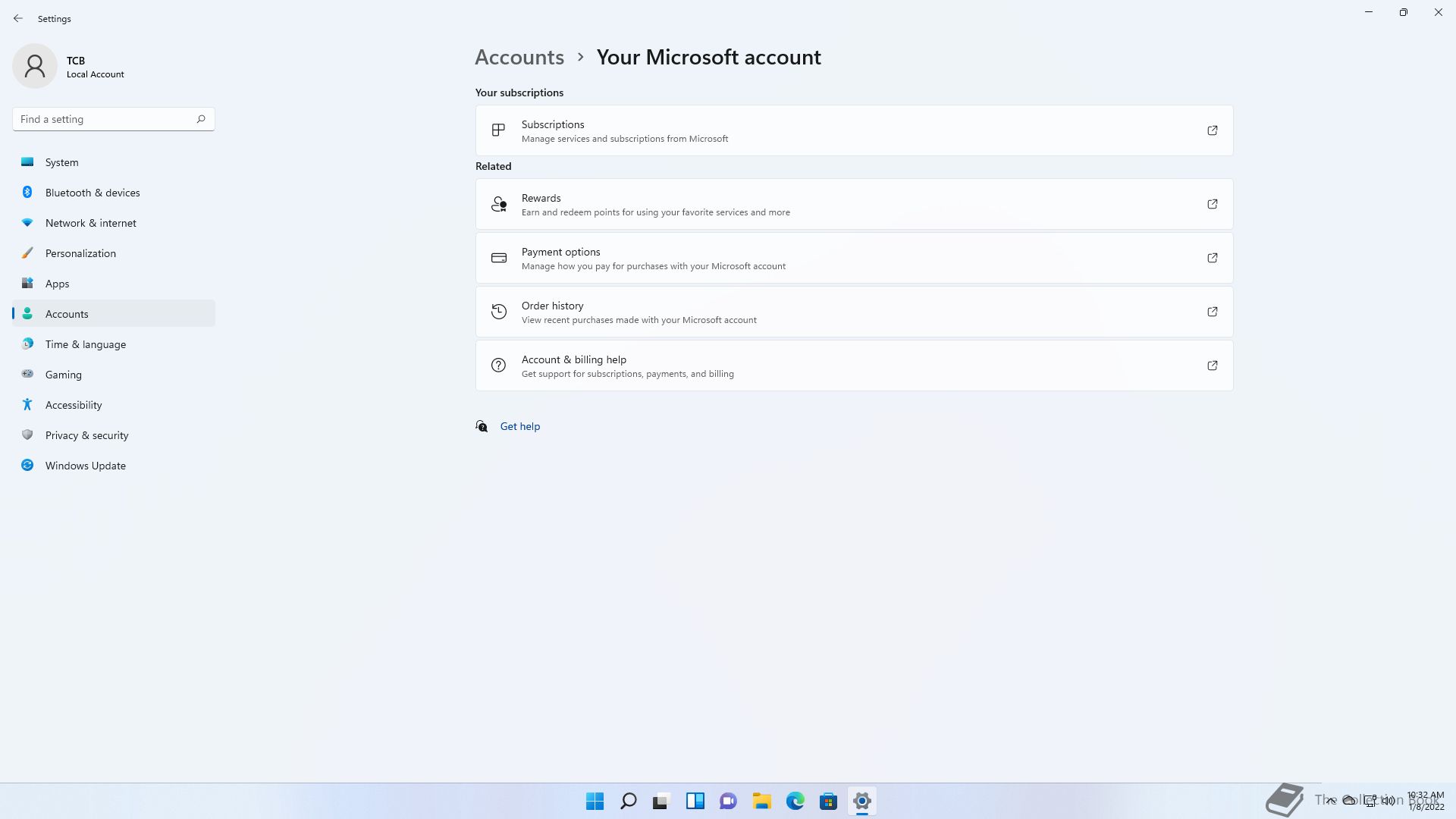
Task: Open the Apps settings category
Action: pyautogui.click(x=114, y=284)
